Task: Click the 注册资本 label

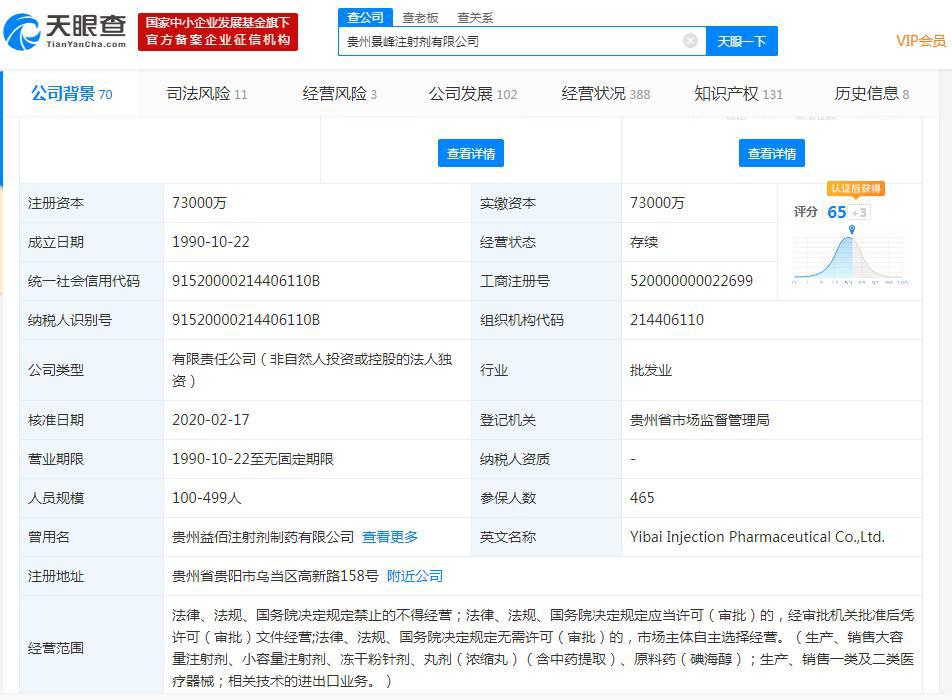Action: 56,203
